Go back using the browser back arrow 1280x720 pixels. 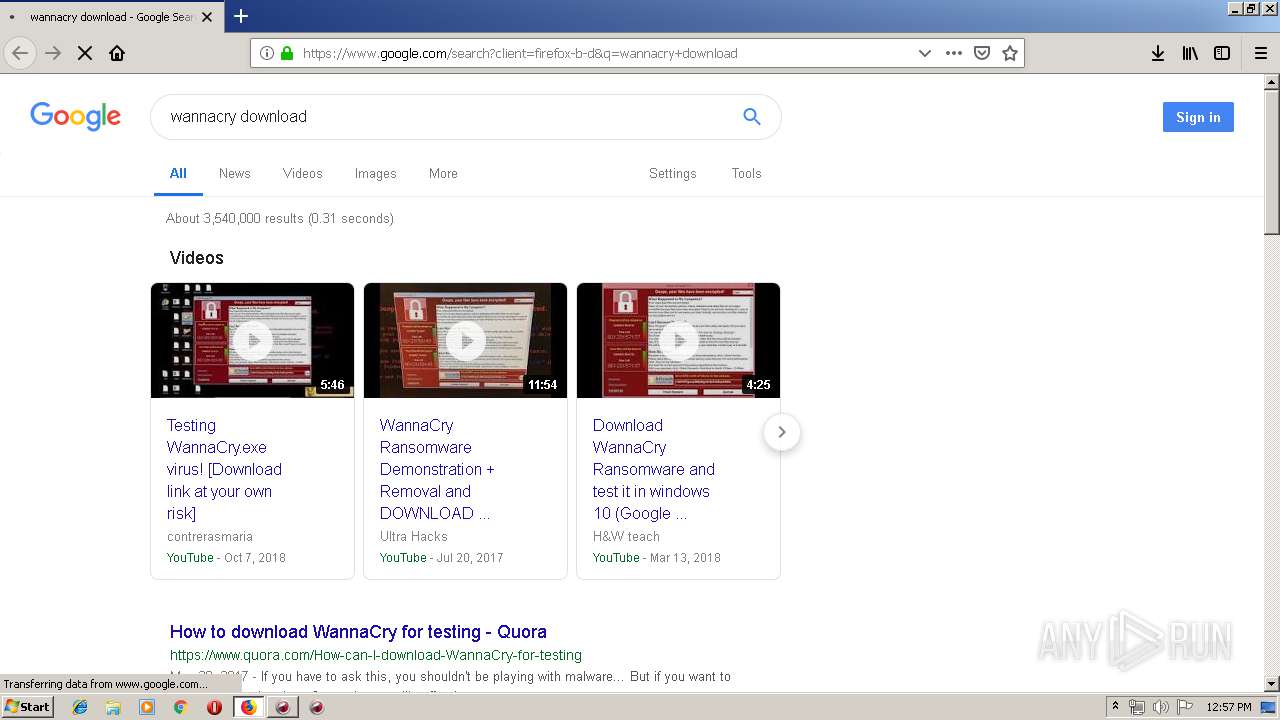(x=20, y=53)
